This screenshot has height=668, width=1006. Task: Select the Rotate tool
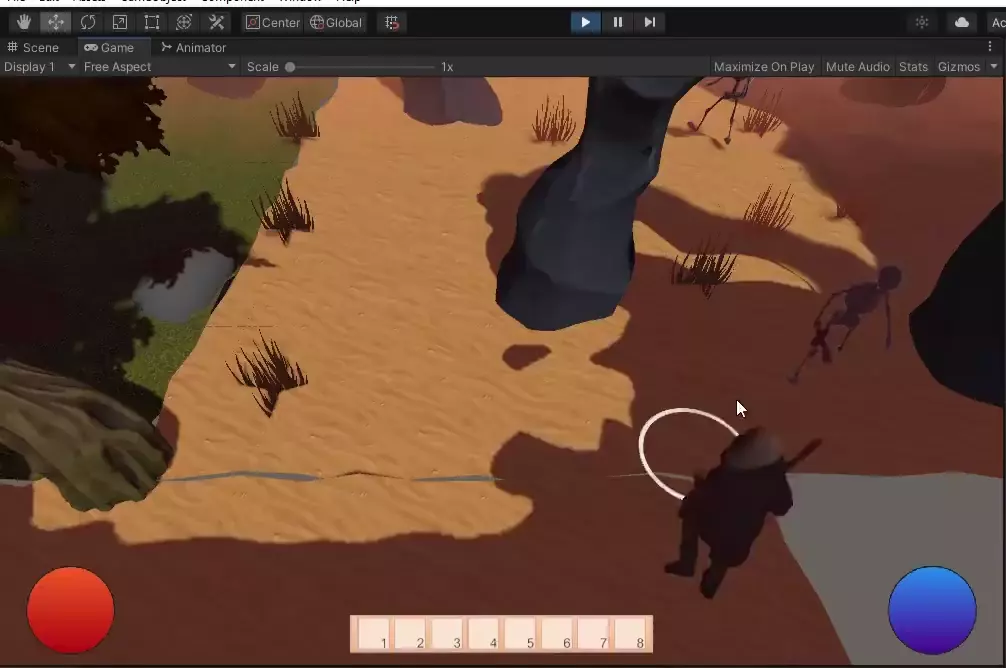88,22
